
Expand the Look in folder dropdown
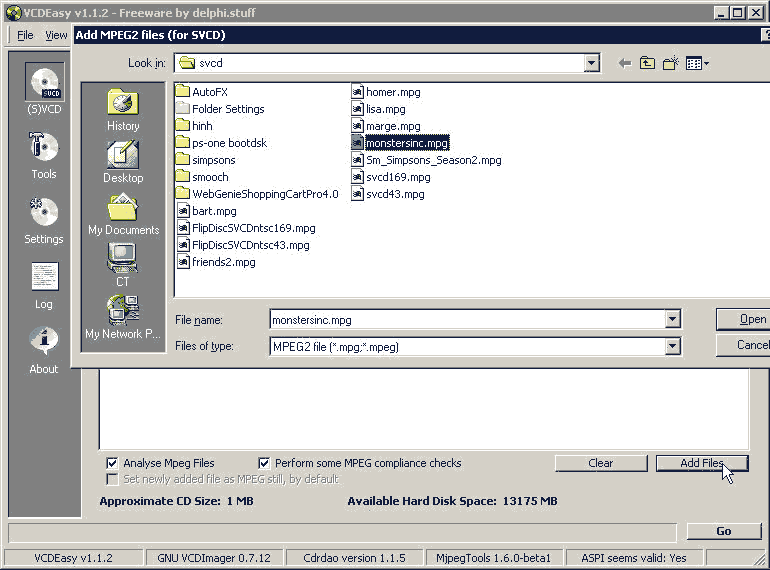(591, 63)
